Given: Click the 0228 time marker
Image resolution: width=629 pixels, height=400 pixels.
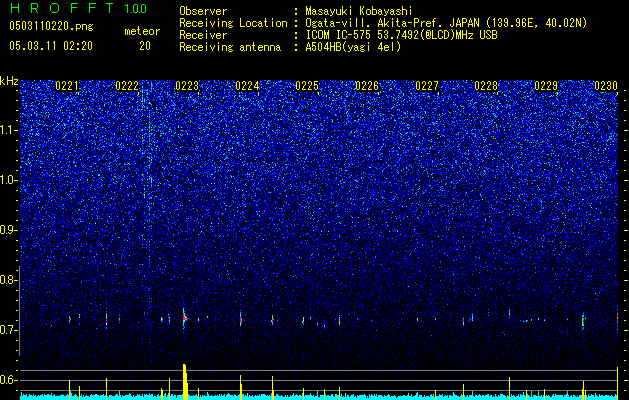Looking at the screenshot, I should click(x=486, y=86).
